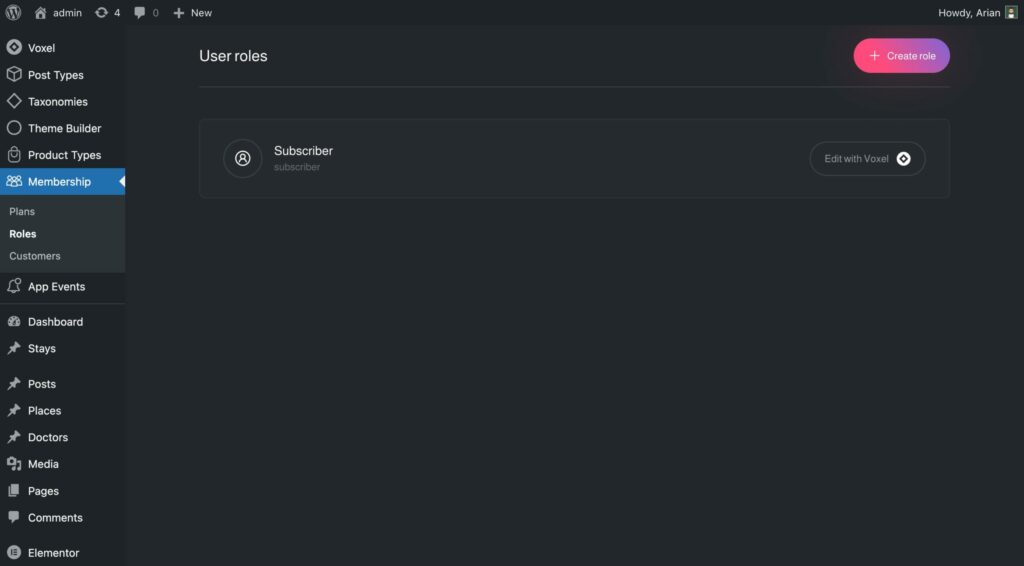Image resolution: width=1024 pixels, height=566 pixels.
Task: Open the Plans submenu item
Action: [x=22, y=212]
